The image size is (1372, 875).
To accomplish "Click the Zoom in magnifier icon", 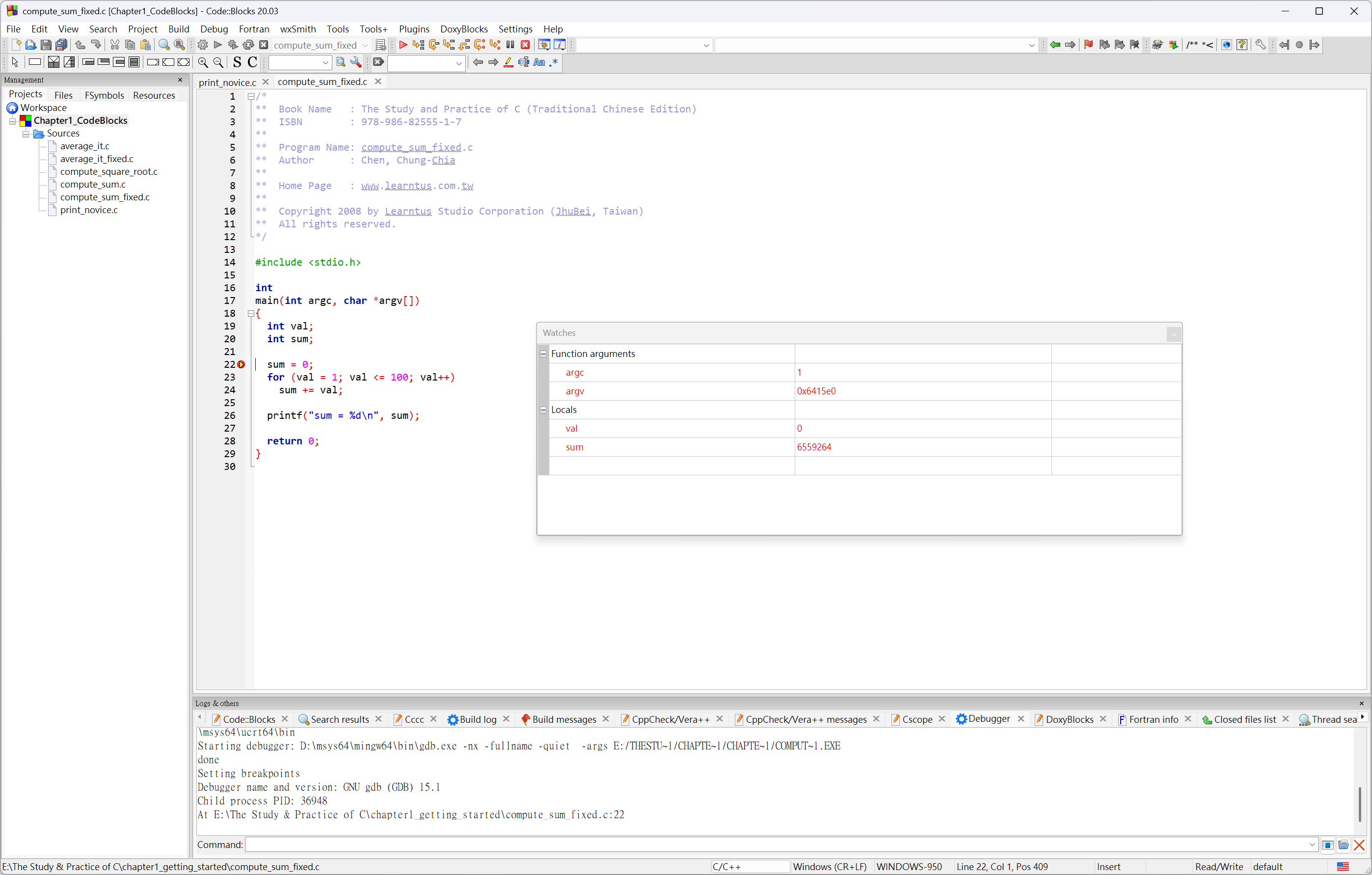I will click(x=203, y=63).
